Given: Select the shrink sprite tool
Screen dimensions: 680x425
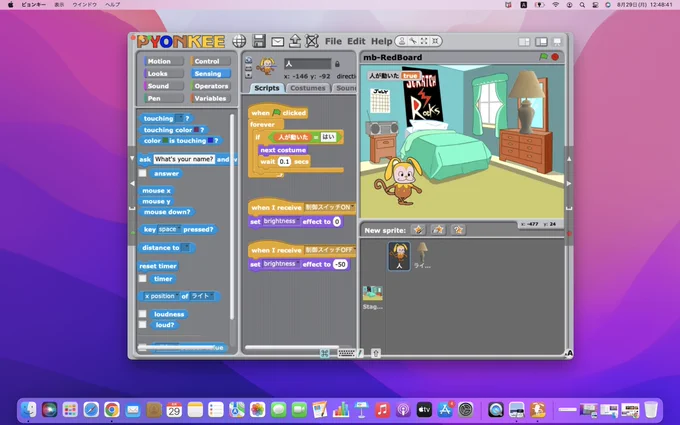Looking at the screenshot, I should 435,41.
